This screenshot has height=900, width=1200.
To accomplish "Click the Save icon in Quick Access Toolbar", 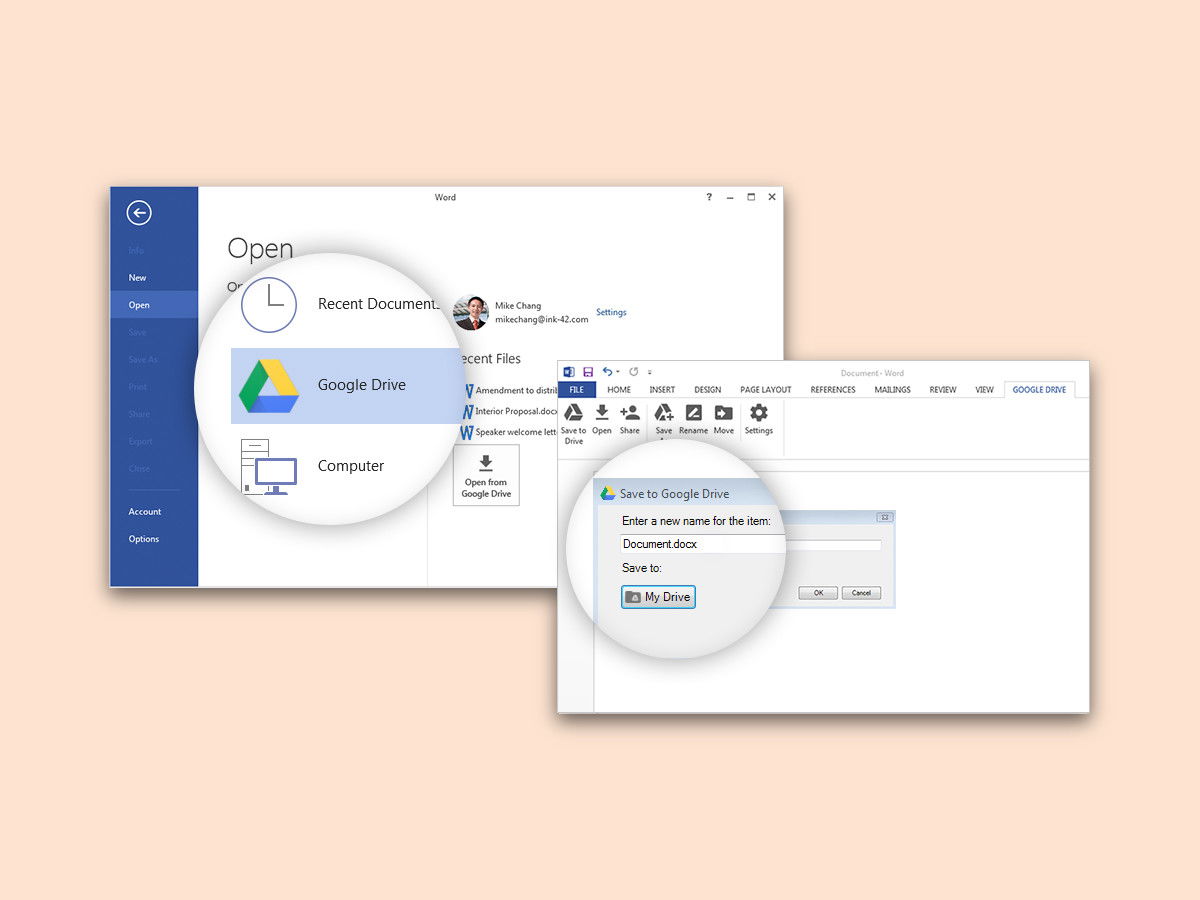I will coord(588,372).
